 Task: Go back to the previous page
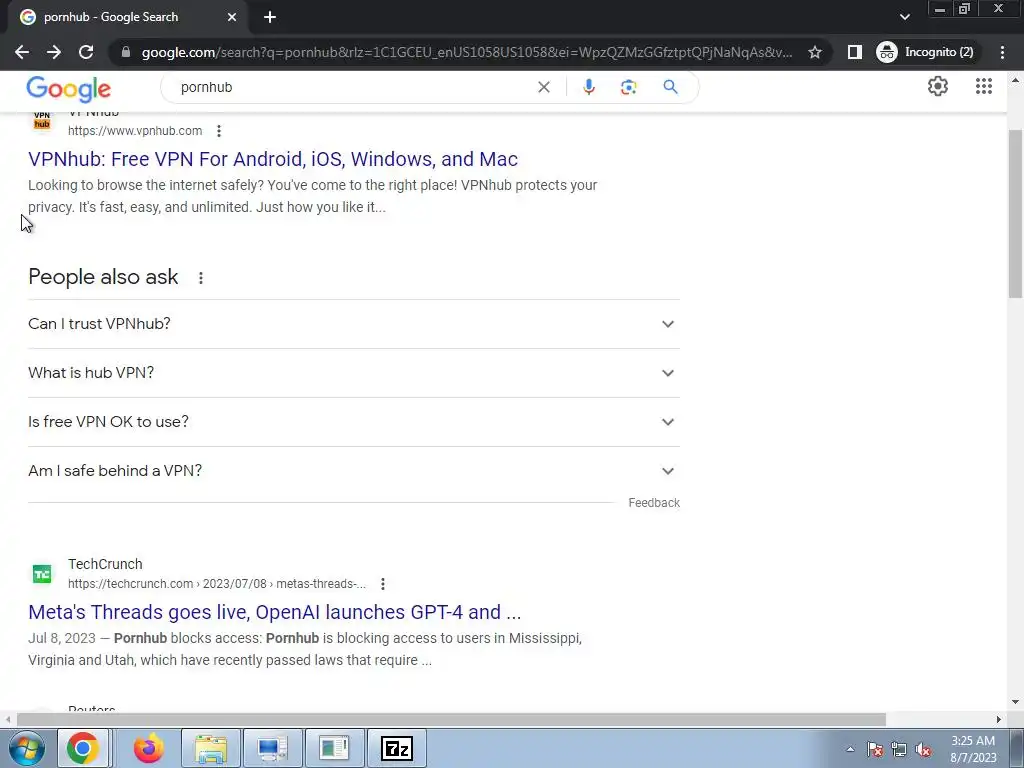point(22,52)
